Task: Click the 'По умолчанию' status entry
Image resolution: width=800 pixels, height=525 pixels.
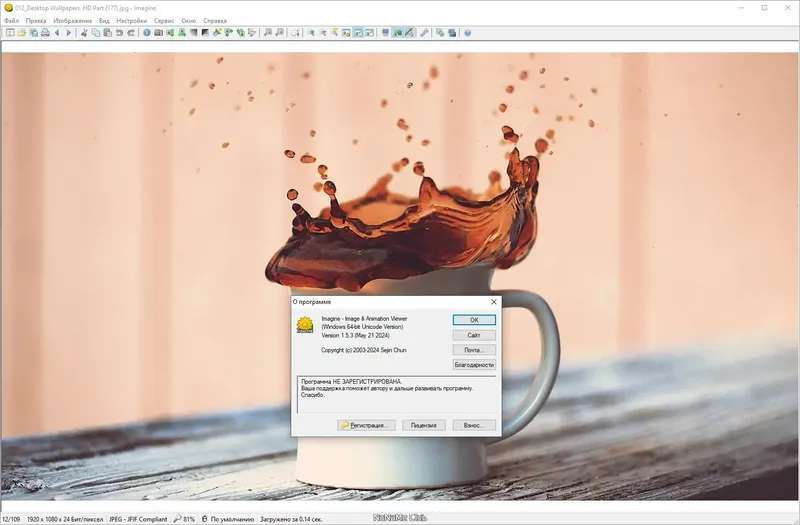Action: pos(228,519)
